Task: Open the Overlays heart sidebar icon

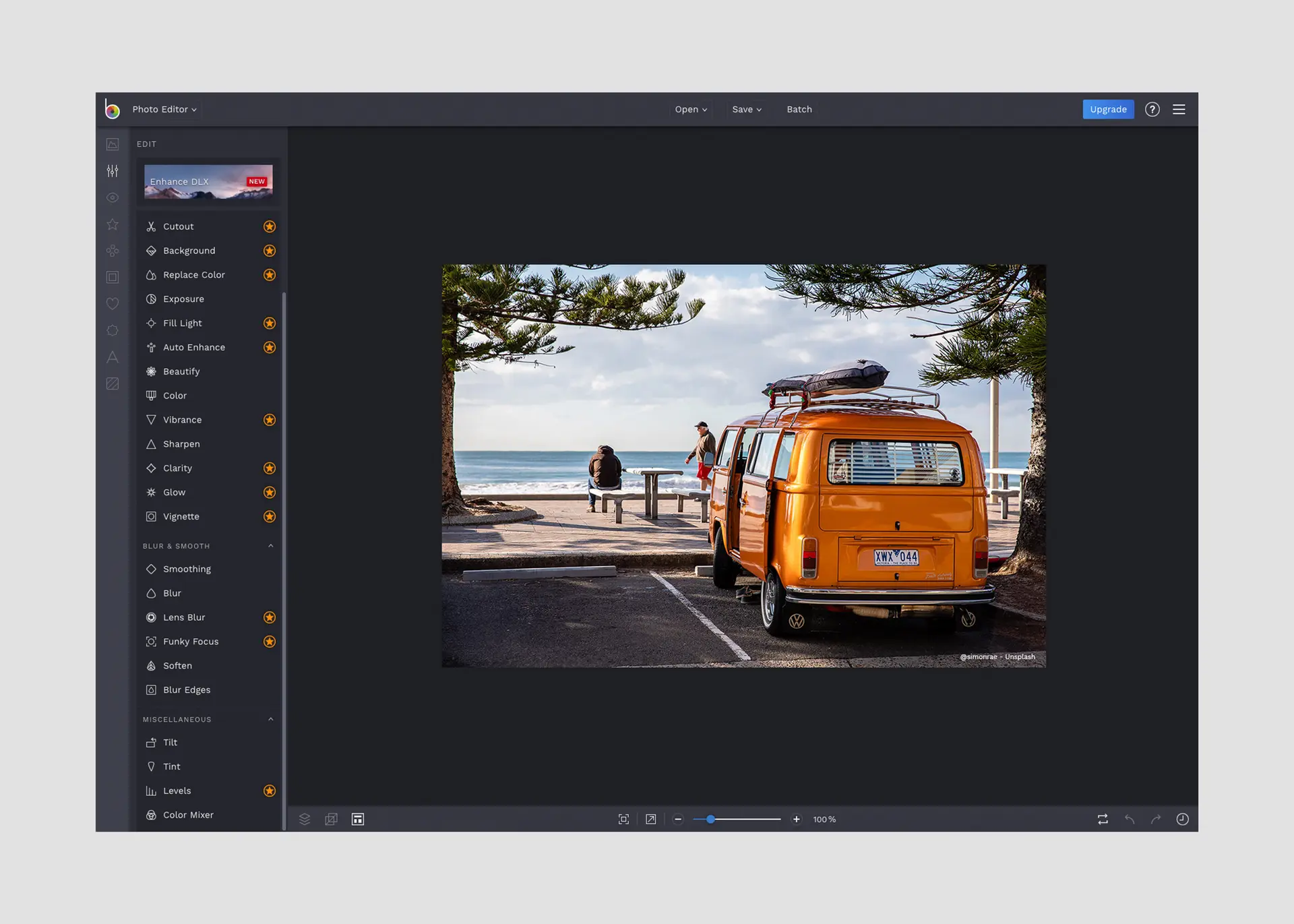Action: [x=113, y=304]
